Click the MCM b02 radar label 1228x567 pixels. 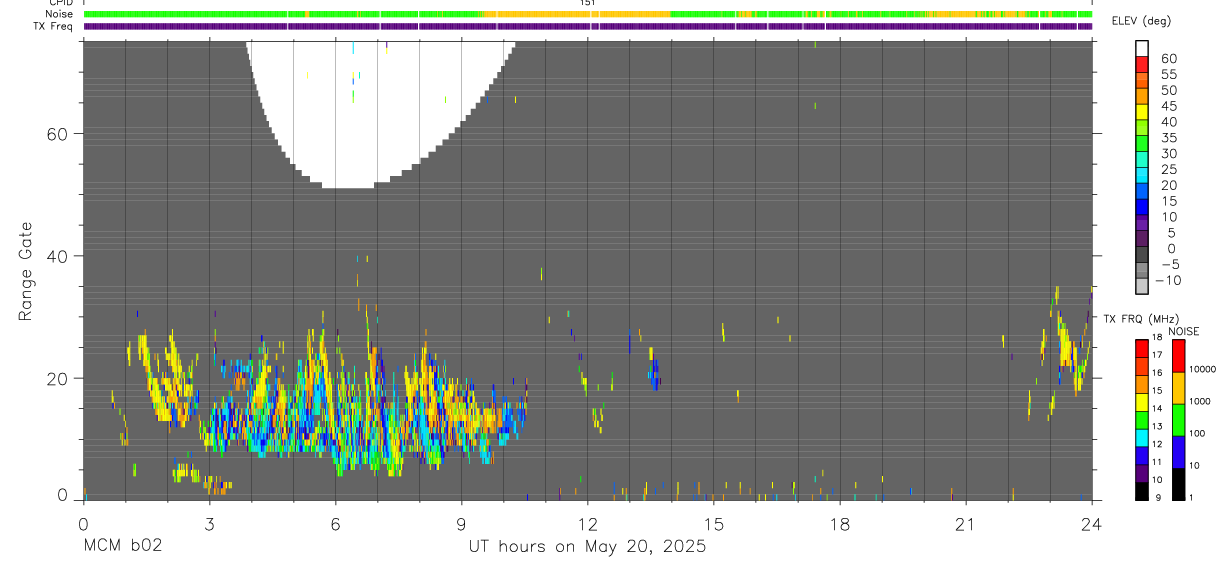pos(121,546)
